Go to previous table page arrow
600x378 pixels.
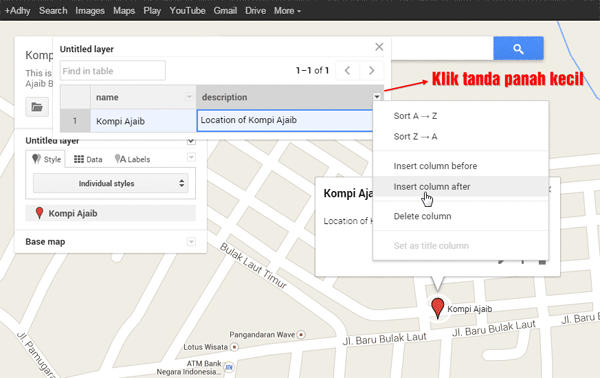pyautogui.click(x=347, y=70)
